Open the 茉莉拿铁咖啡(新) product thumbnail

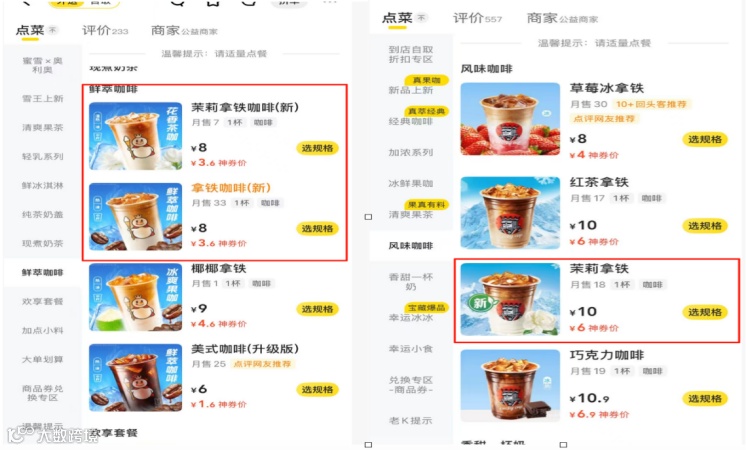(136, 136)
